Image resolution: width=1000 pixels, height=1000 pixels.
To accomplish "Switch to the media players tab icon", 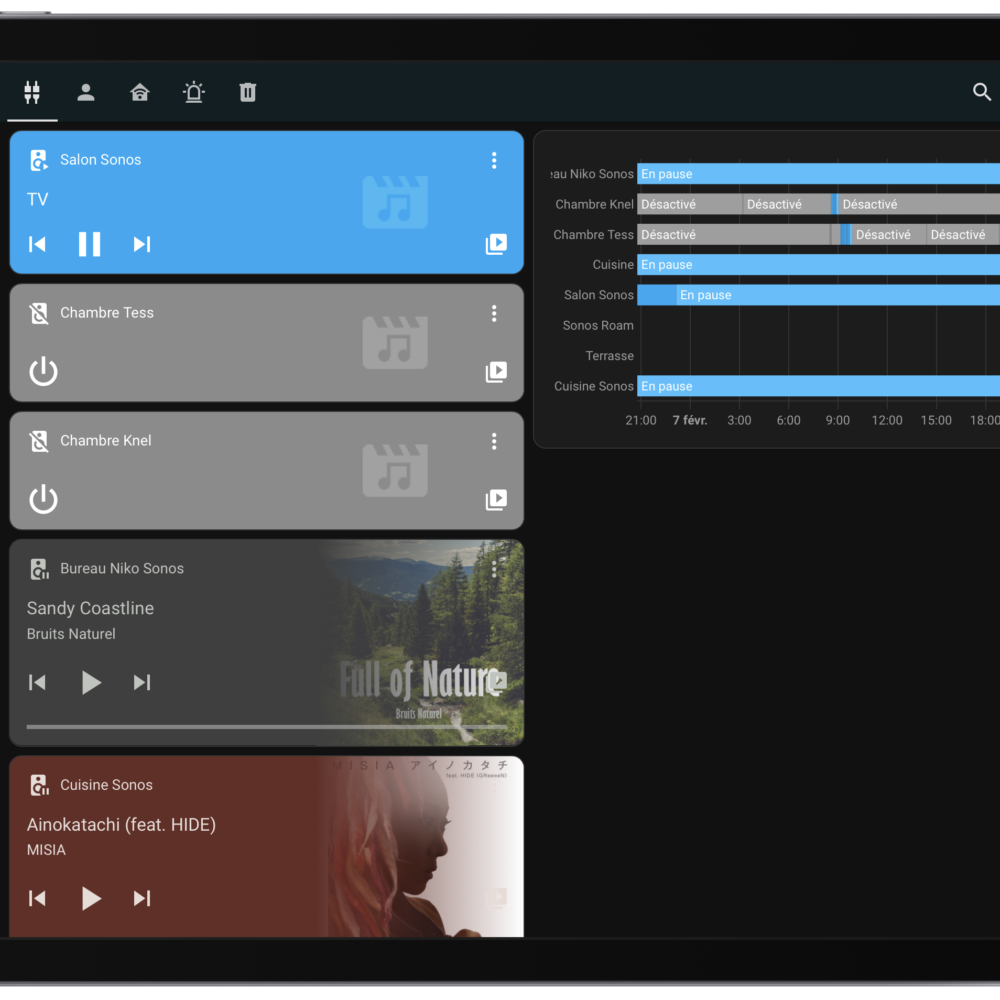I will (32, 92).
